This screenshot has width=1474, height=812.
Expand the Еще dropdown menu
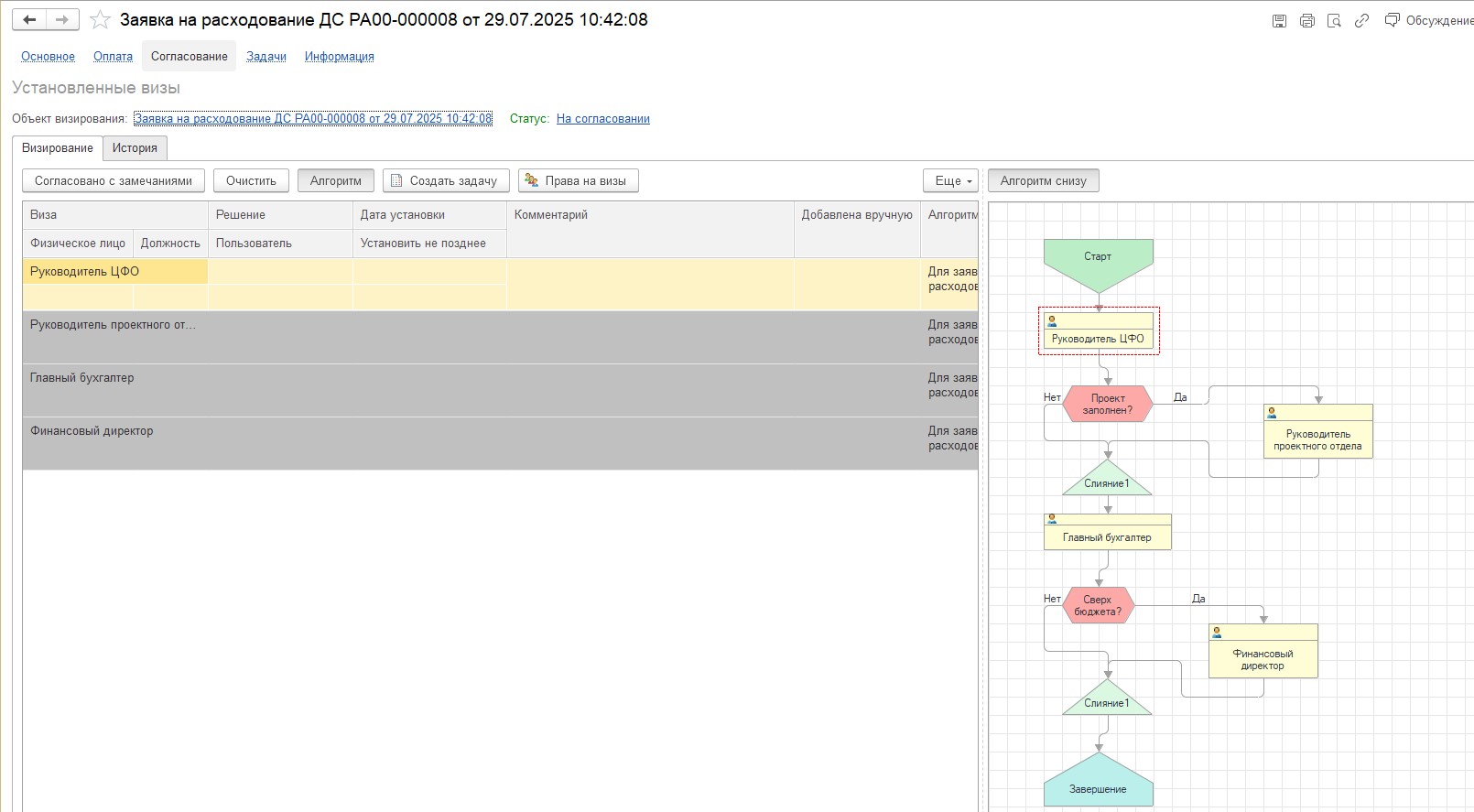tap(951, 181)
